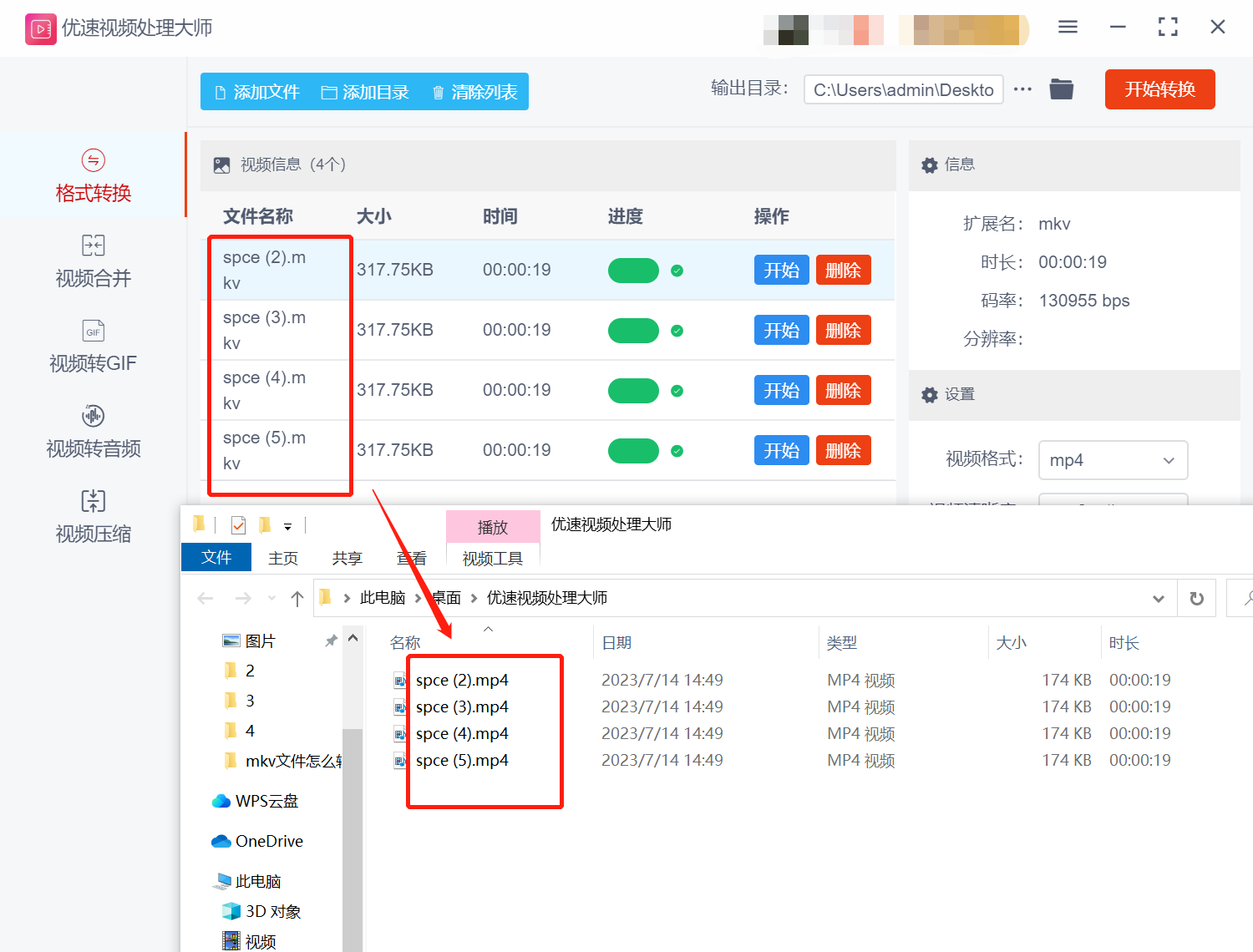Select the file spce (4).mp4
The width and height of the screenshot is (1253, 952).
point(462,734)
